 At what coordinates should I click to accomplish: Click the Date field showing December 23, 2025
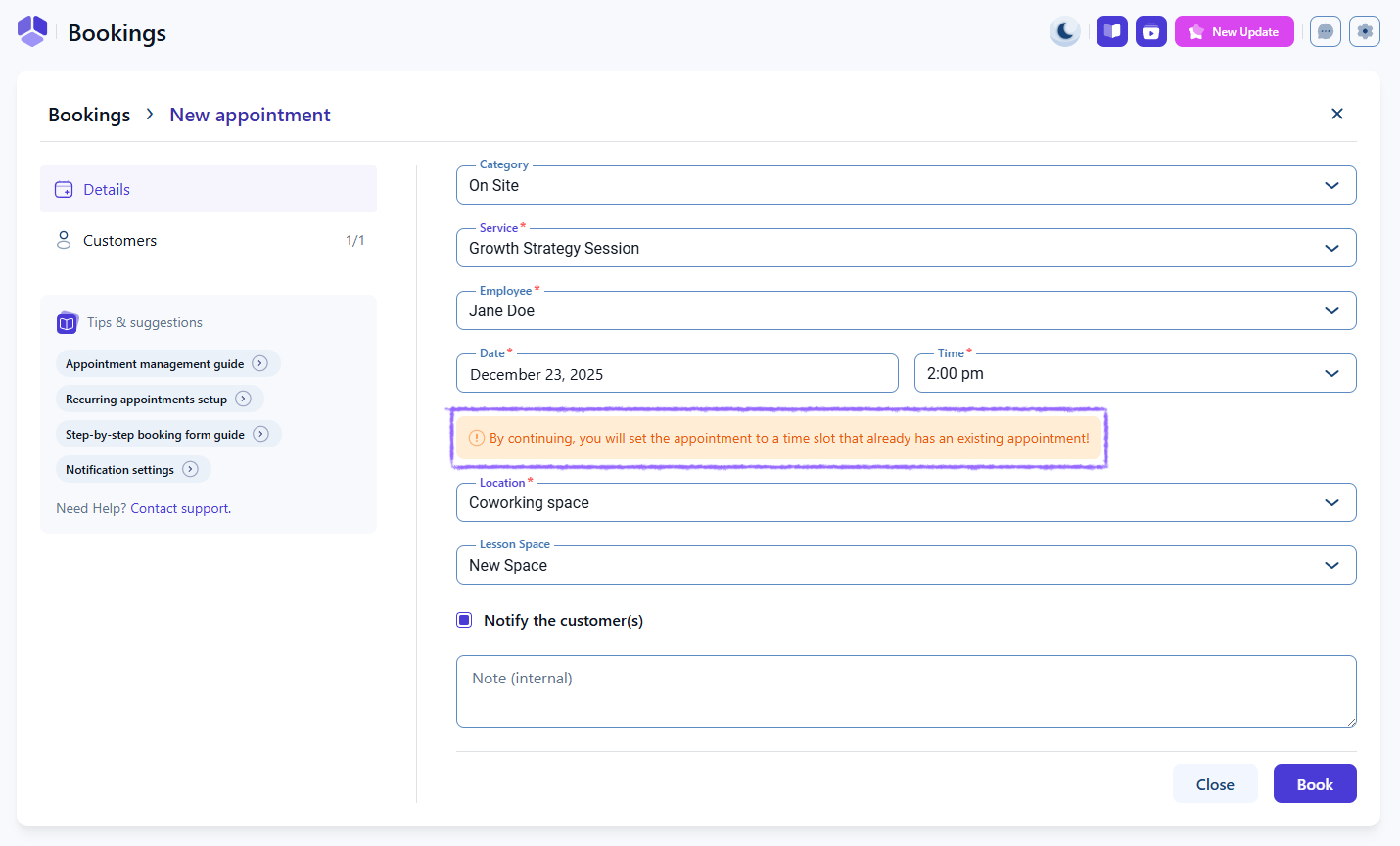tap(677, 374)
